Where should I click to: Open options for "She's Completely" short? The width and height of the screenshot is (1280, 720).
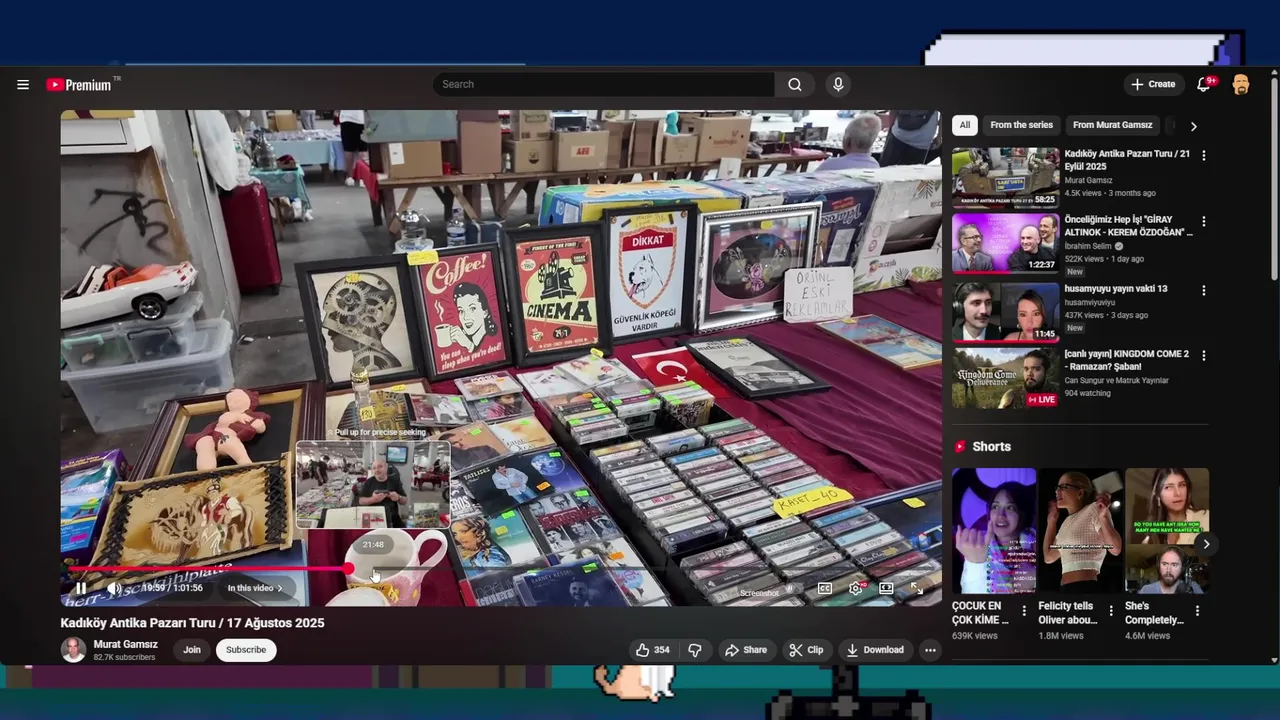(x=1197, y=611)
